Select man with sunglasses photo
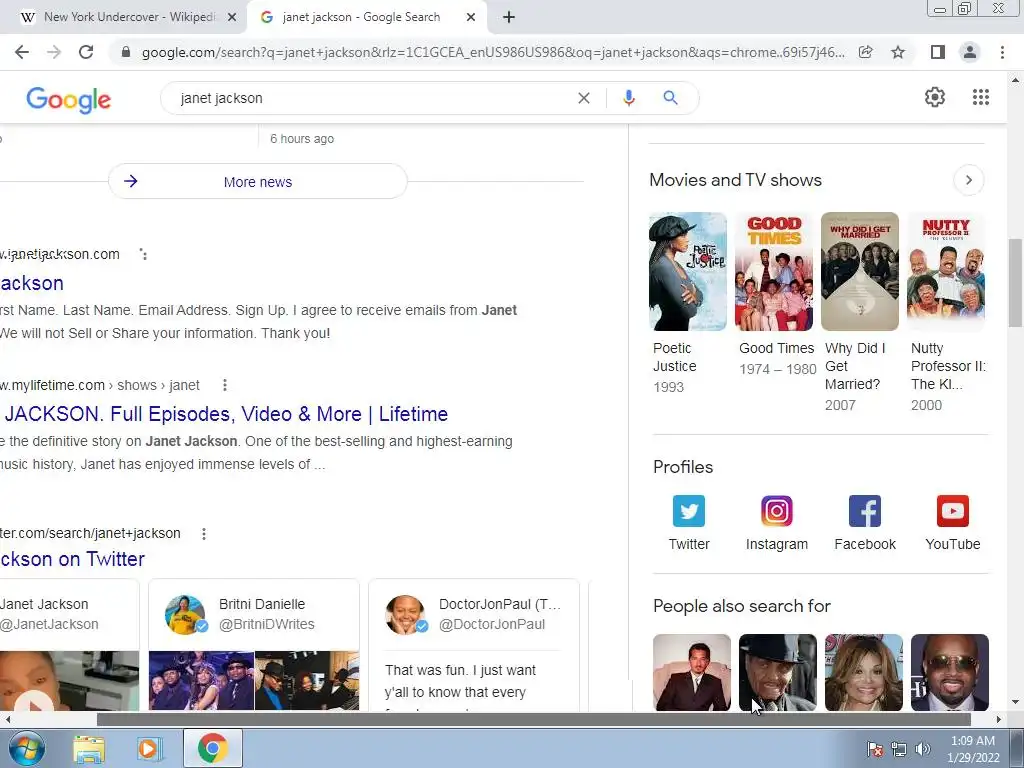This screenshot has height=768, width=1024. point(950,672)
